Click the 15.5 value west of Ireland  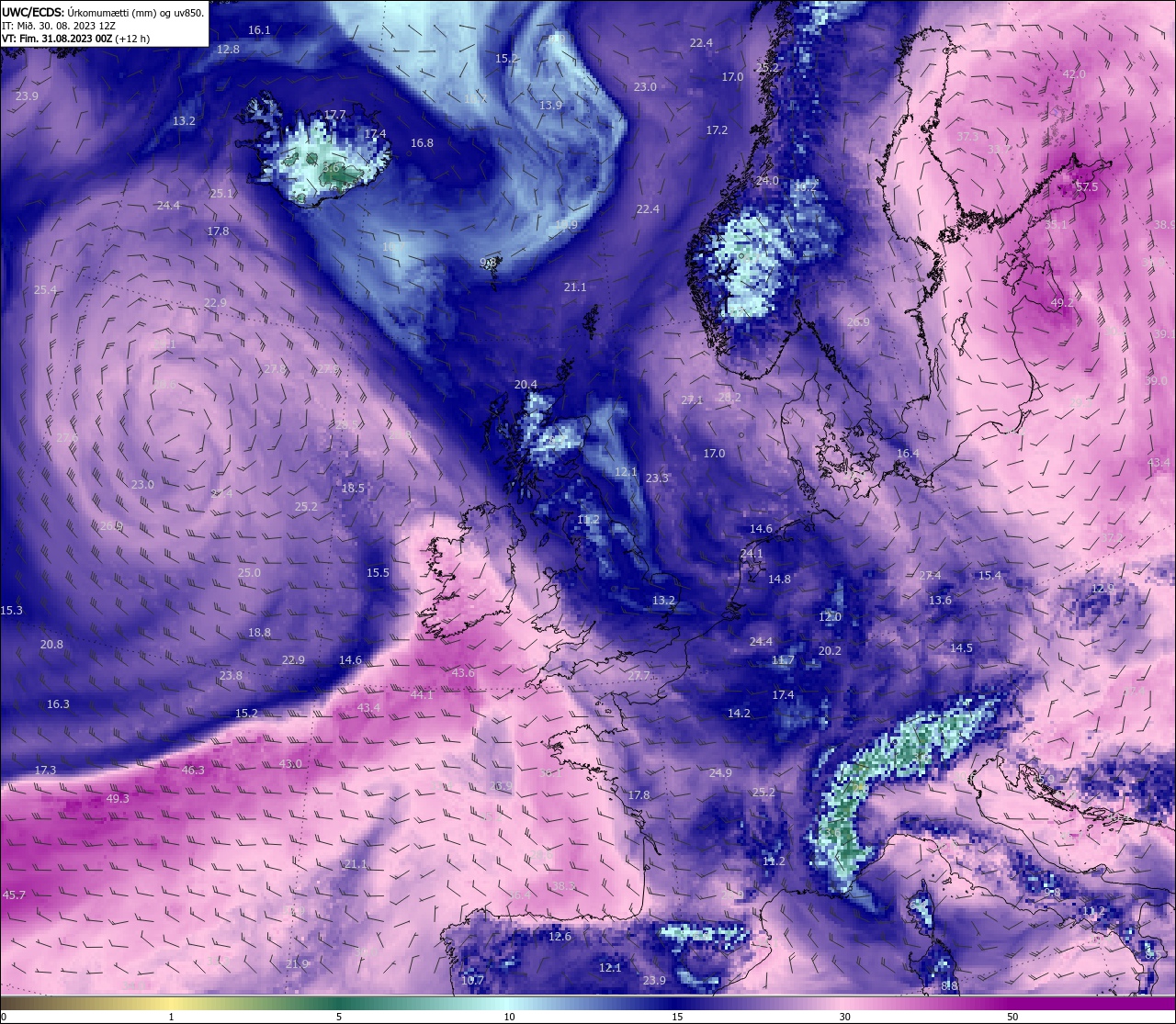point(379,573)
